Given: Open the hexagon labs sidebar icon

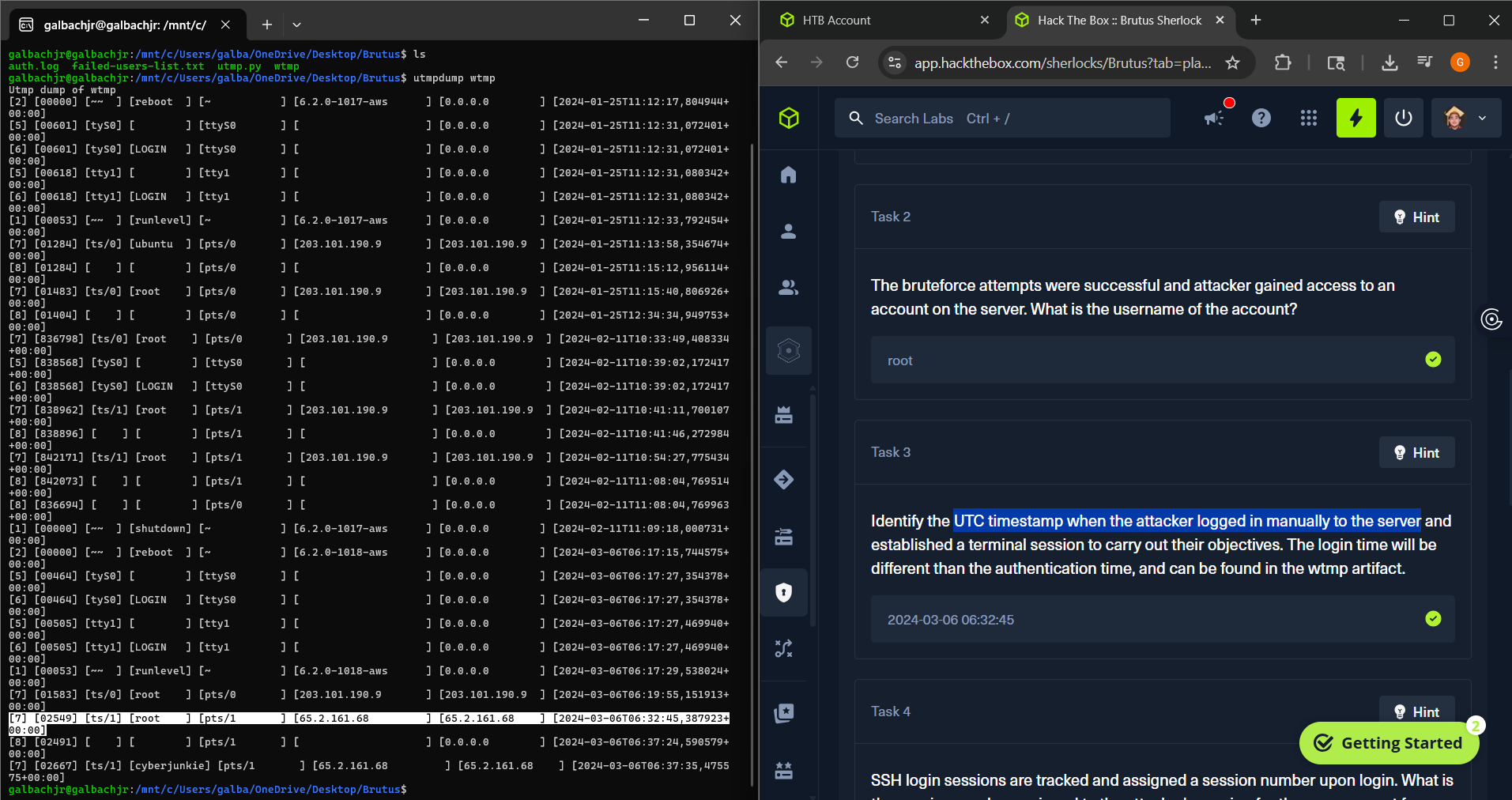Looking at the screenshot, I should pyautogui.click(x=789, y=350).
